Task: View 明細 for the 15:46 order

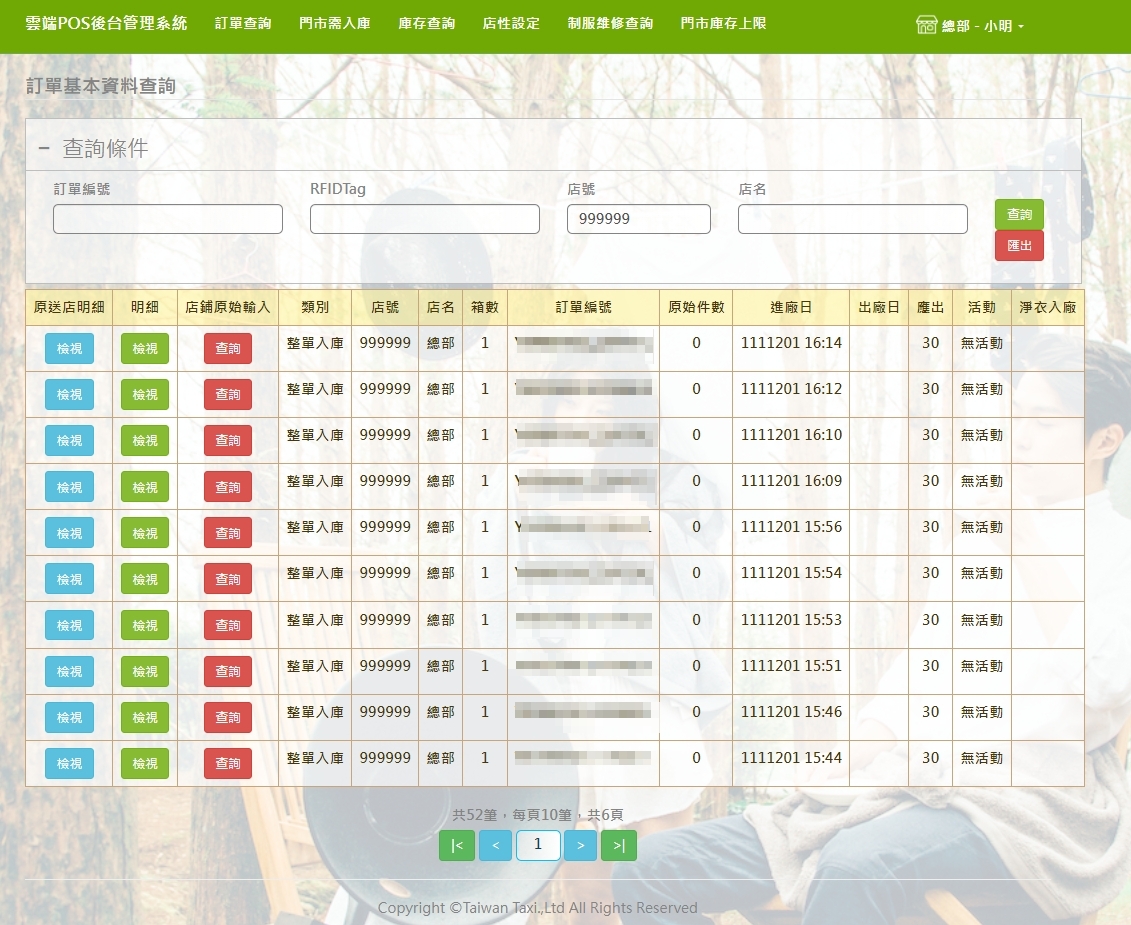Action: [145, 718]
